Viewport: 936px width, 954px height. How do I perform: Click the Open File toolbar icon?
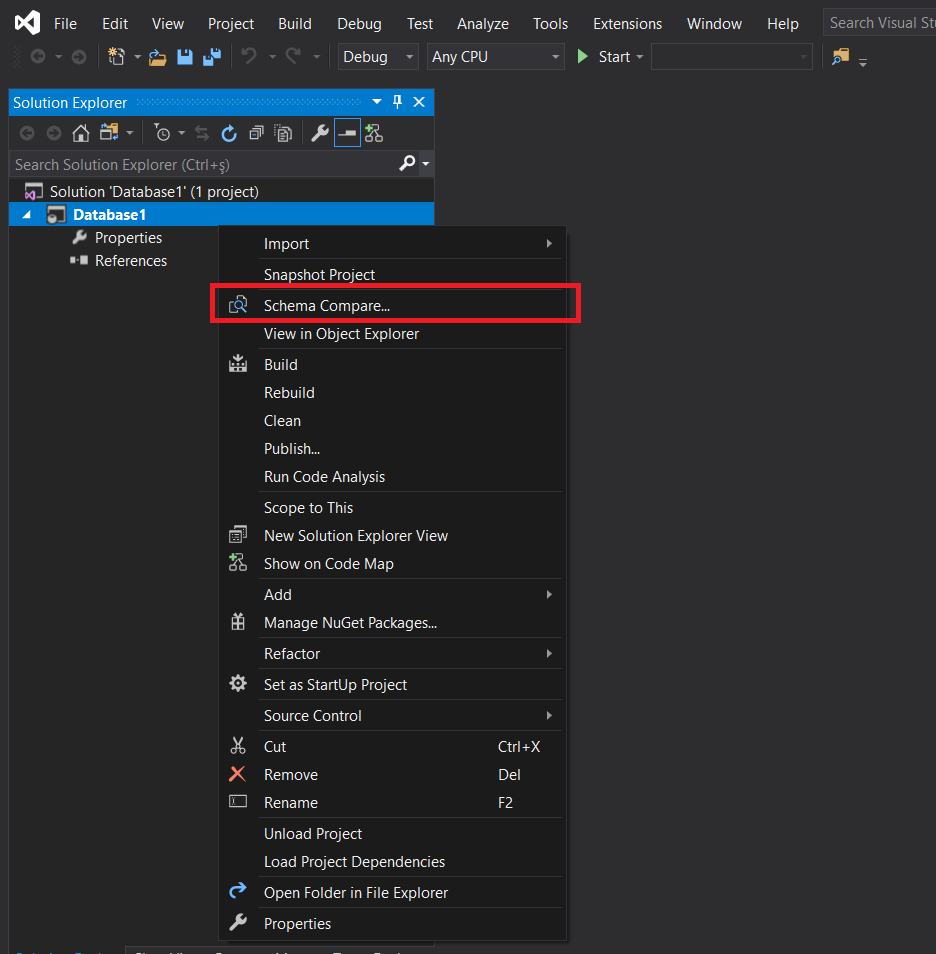click(158, 57)
